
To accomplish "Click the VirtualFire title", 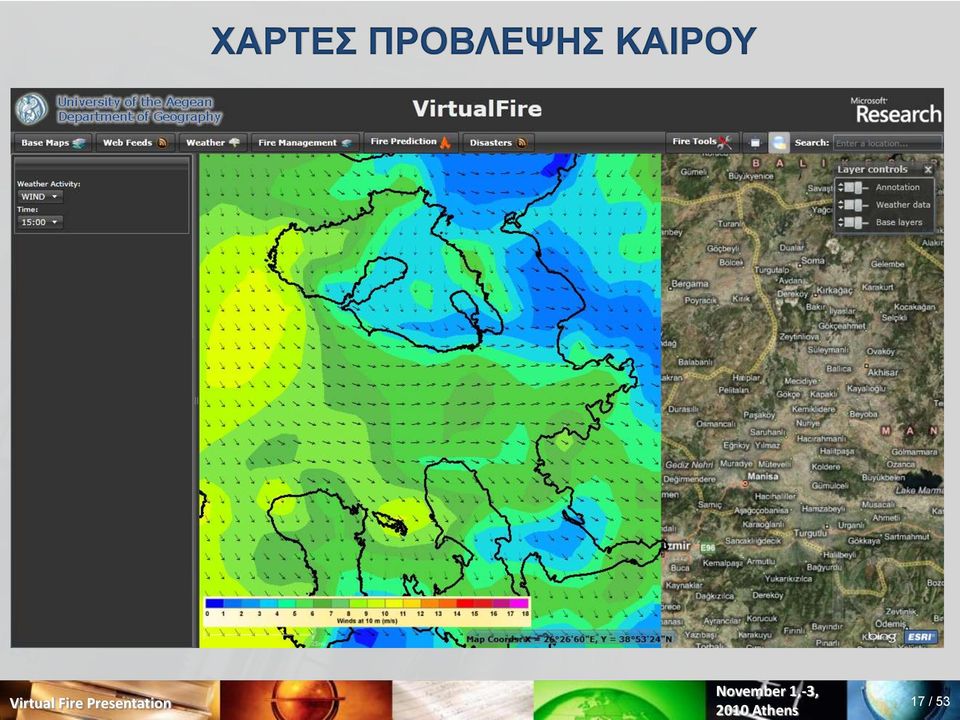I will 477,109.
